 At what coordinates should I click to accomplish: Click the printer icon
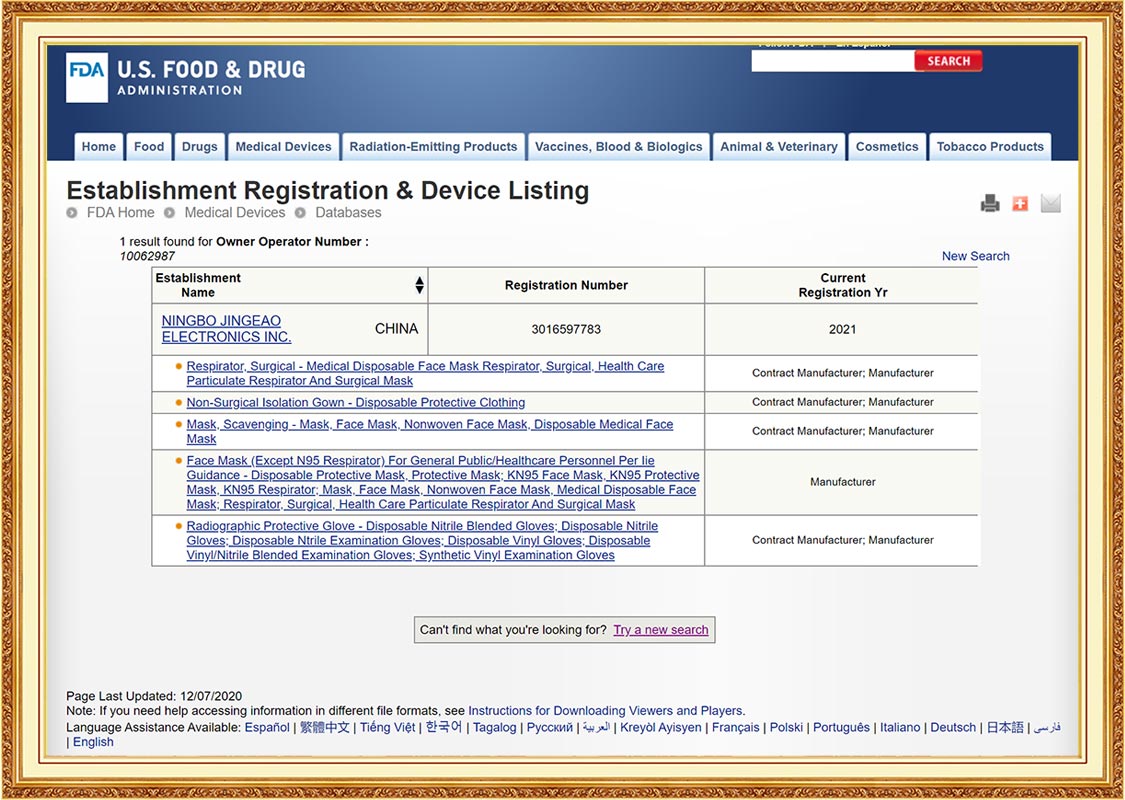coord(990,204)
